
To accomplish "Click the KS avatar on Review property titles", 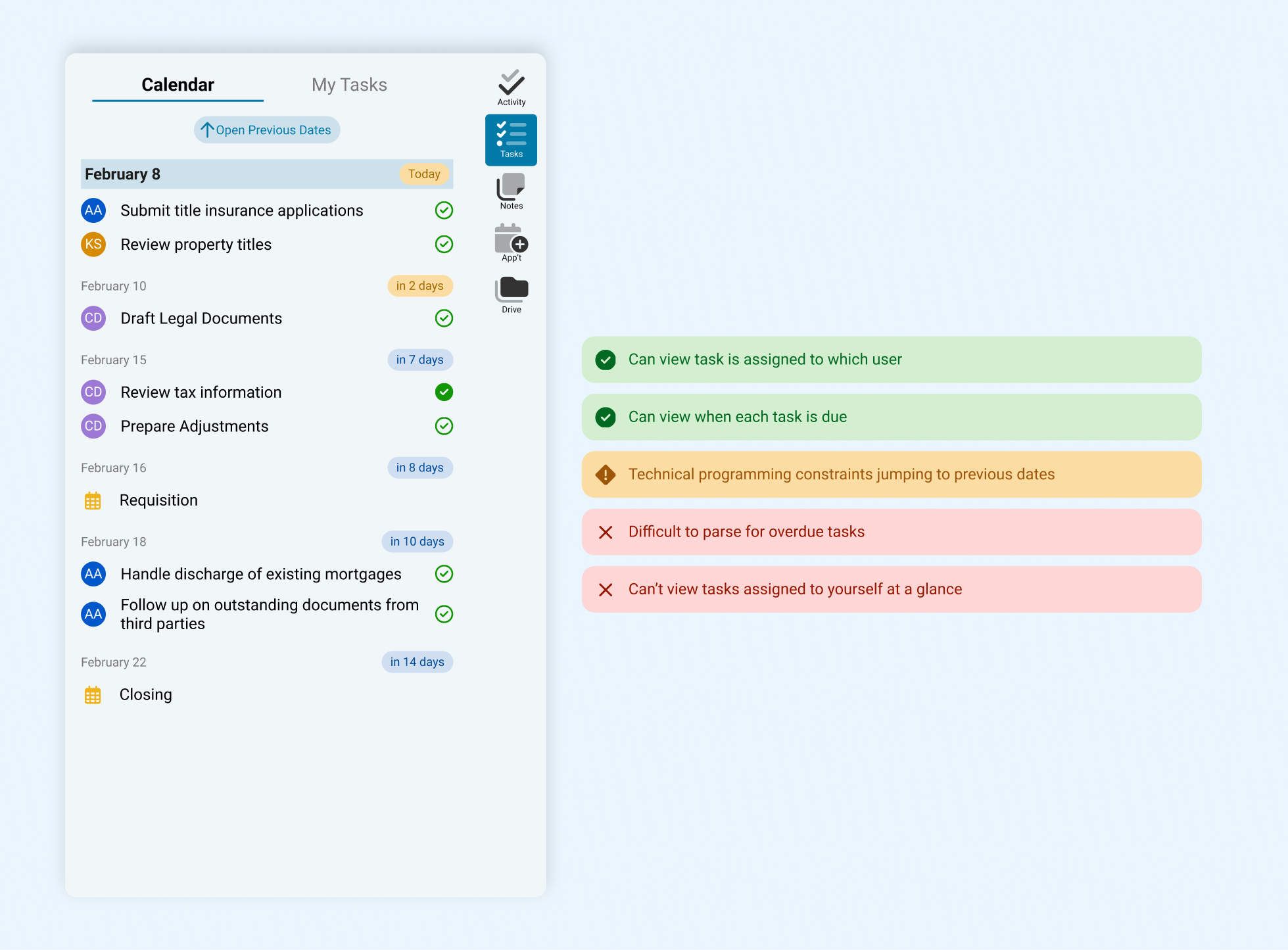I will (93, 245).
